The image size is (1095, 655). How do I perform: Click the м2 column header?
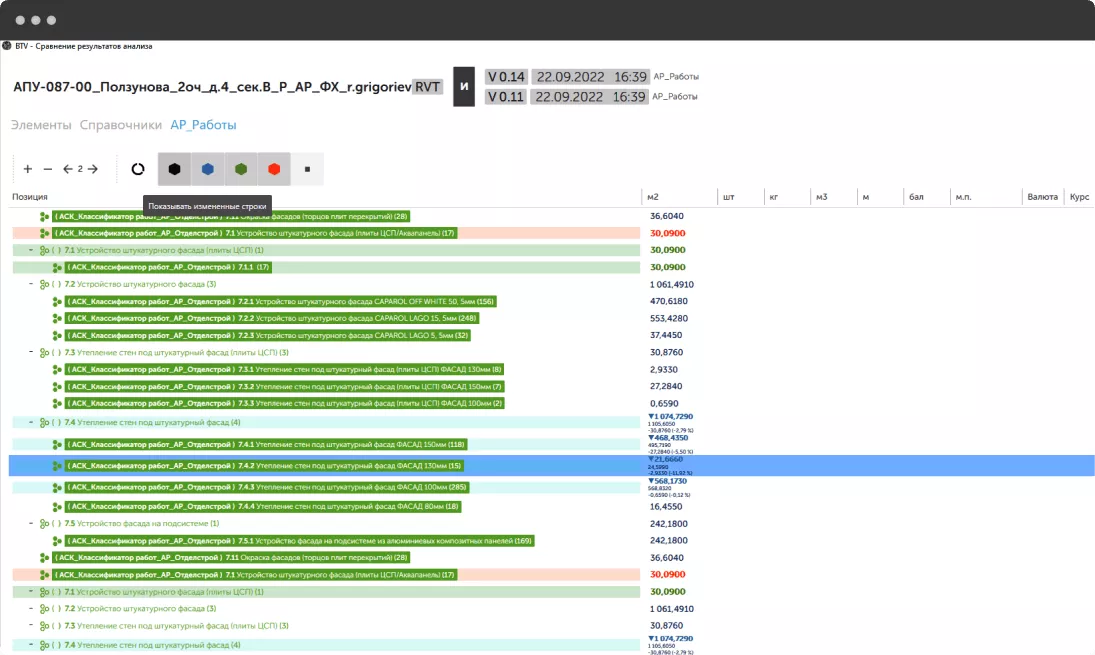[x=656, y=197]
